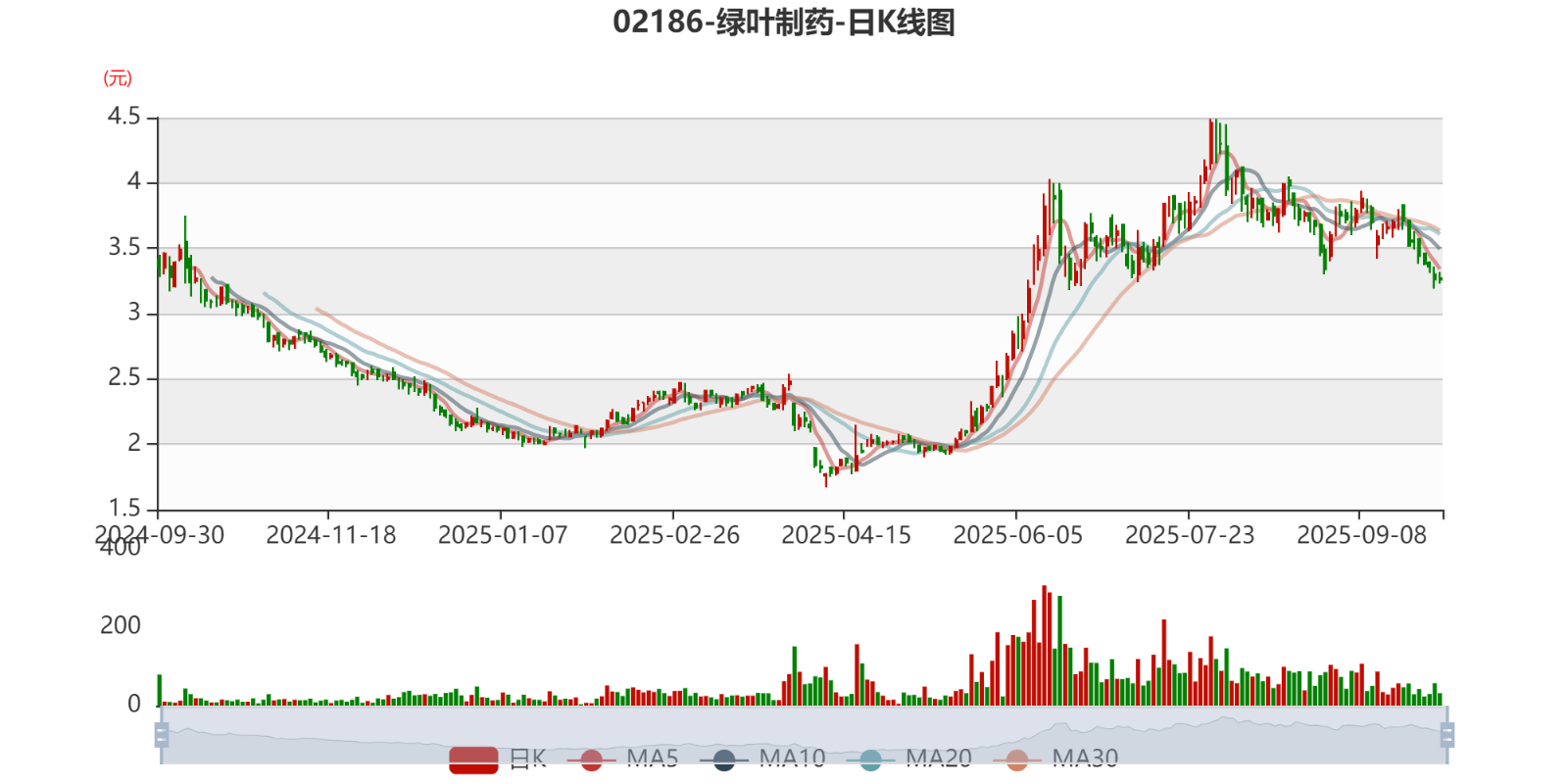Screen dimensions: 1568x784
Task: Click the 2025-02-26 date axis label
Action: click(674, 535)
